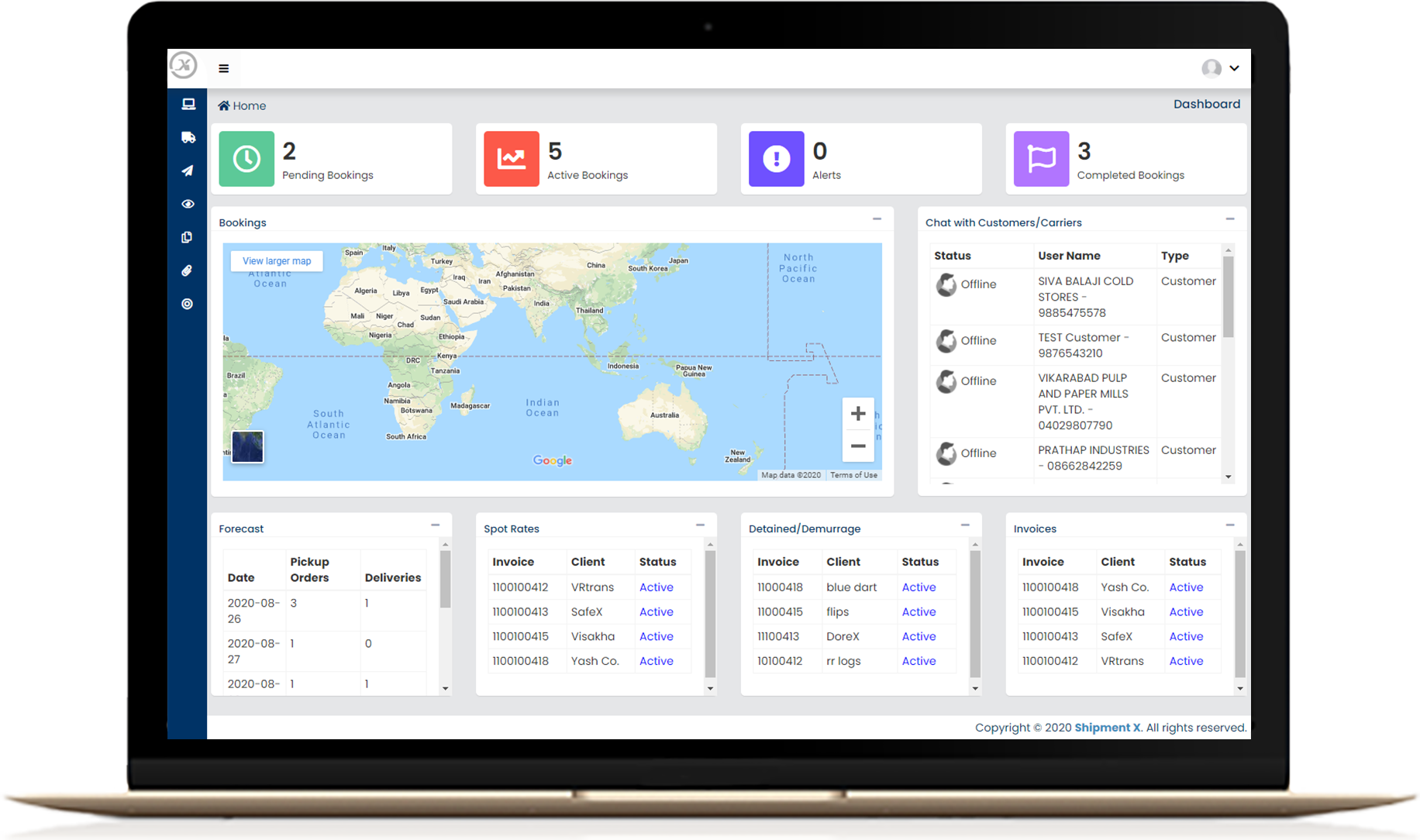Open map Terms of Use link
The width and height of the screenshot is (1420, 840).
point(853,475)
